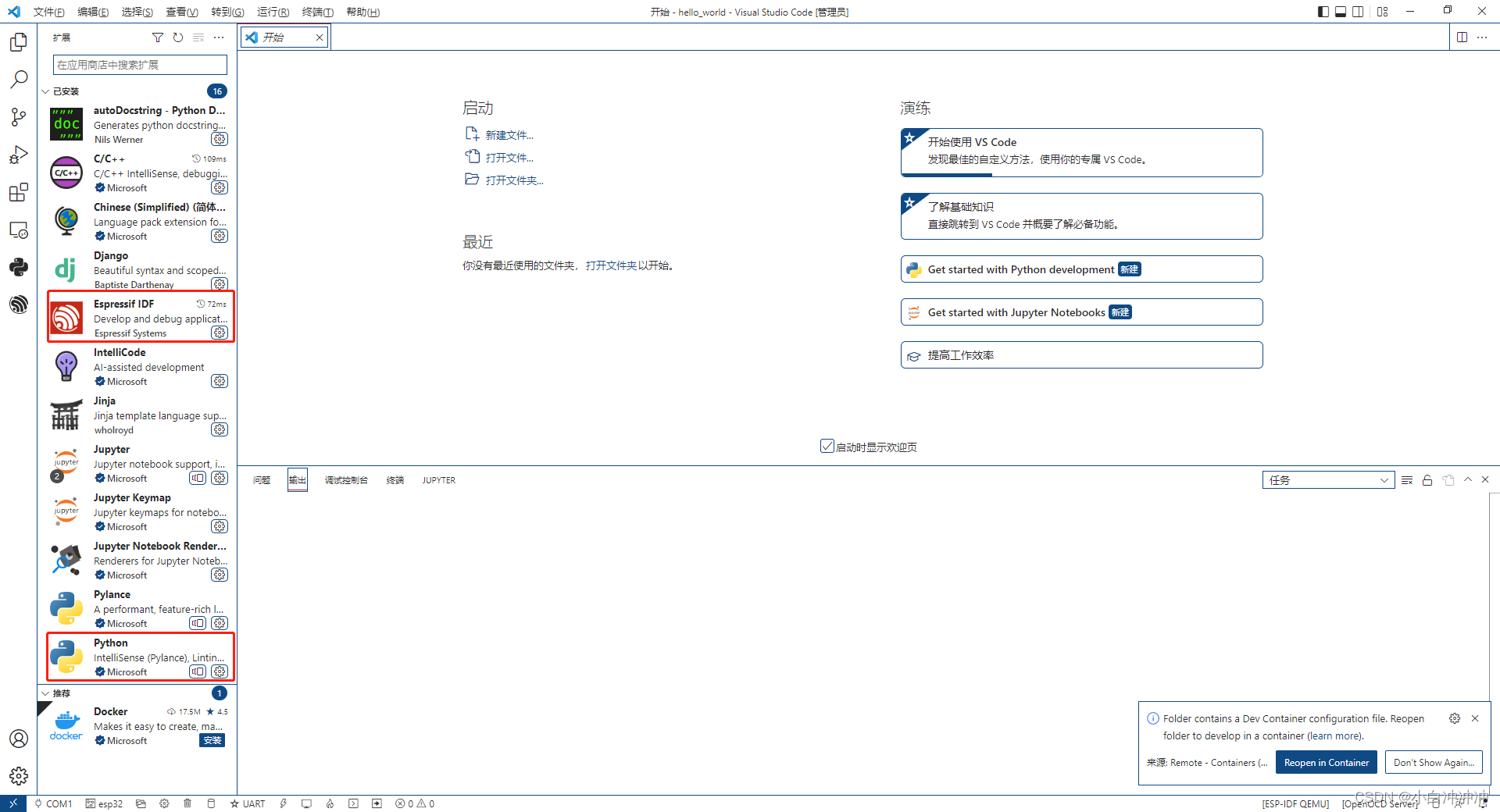Open extensions view more actions ellipsis

219,37
